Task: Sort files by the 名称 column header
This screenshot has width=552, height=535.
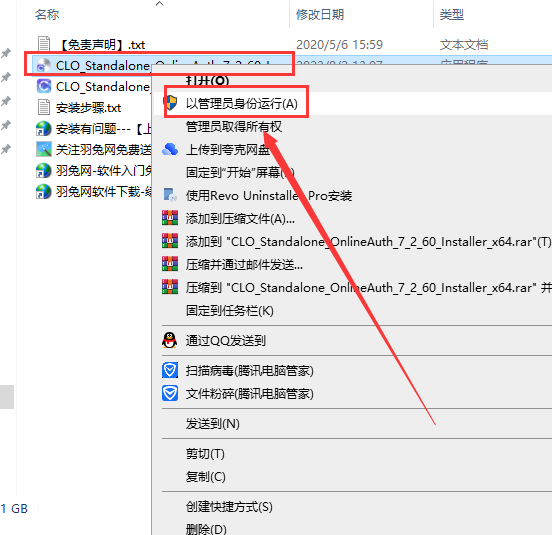Action: click(x=47, y=14)
